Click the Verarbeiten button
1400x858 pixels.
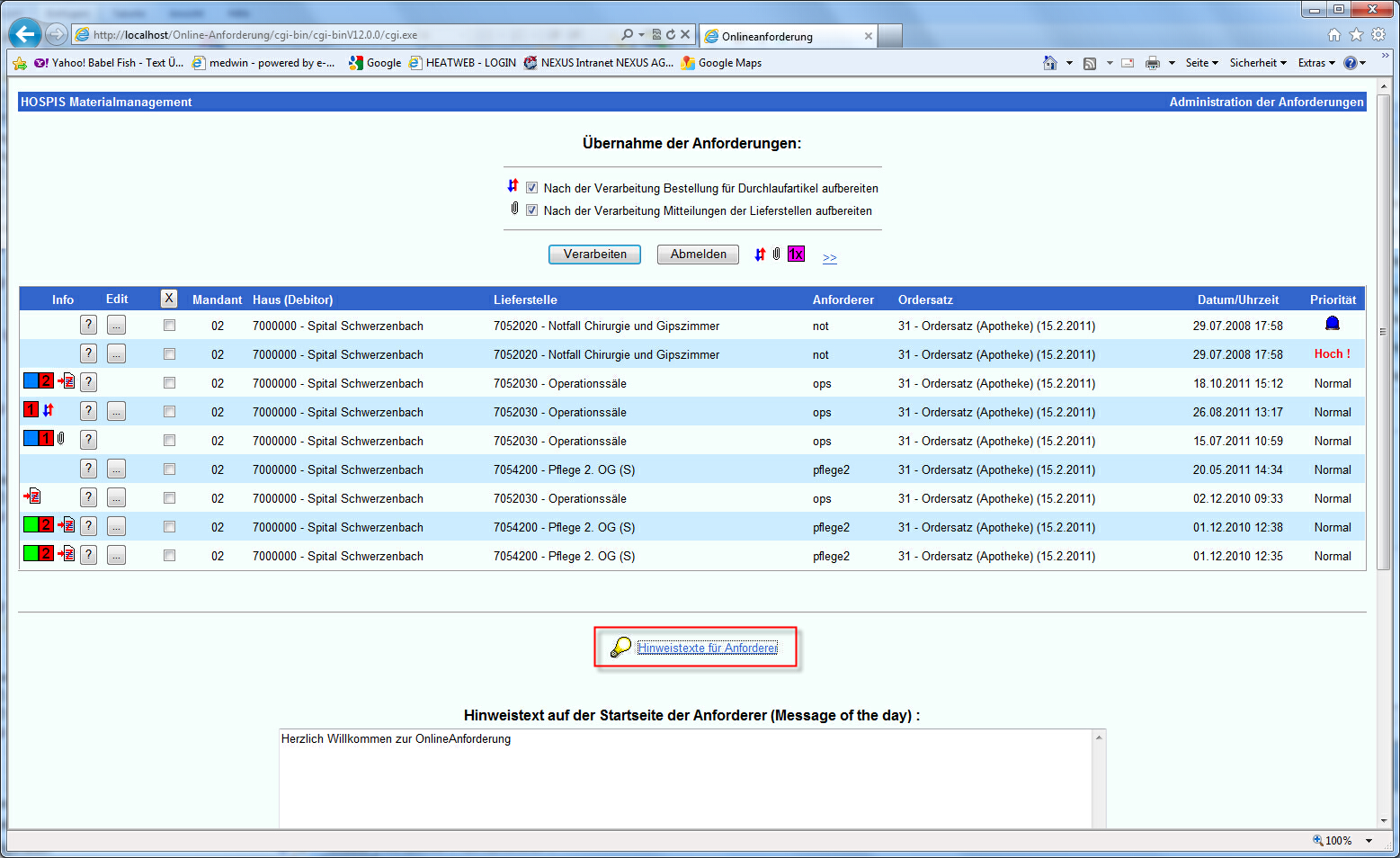tap(594, 255)
